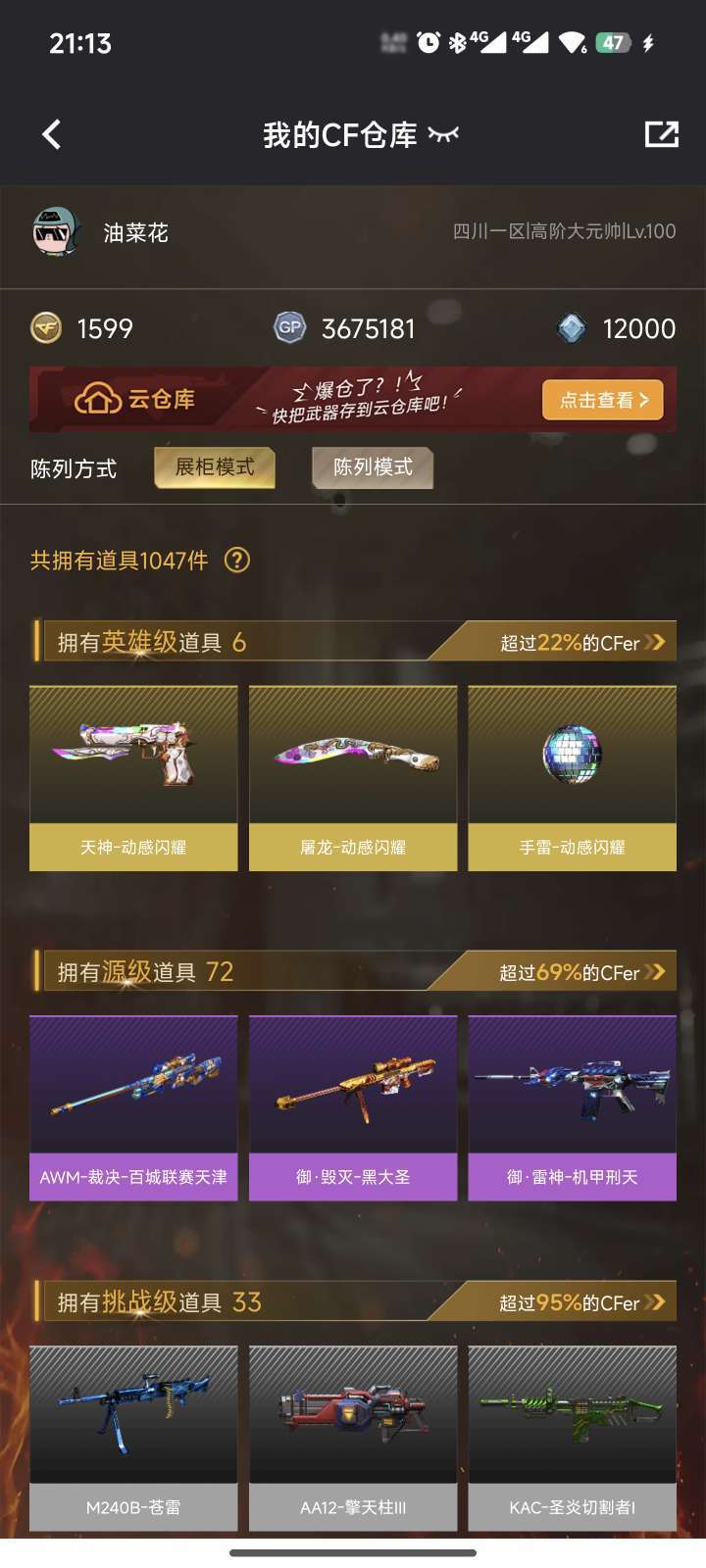Open AA12-擎天柱III shotgun item
The image size is (706, 1568).
tap(353, 1439)
